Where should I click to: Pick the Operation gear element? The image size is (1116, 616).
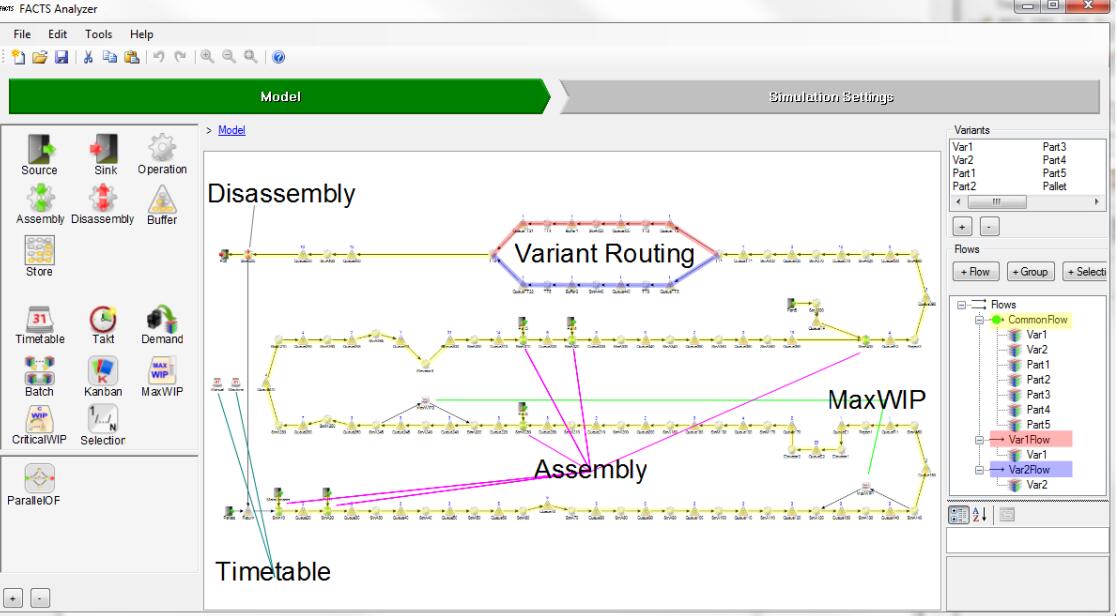pos(162,154)
